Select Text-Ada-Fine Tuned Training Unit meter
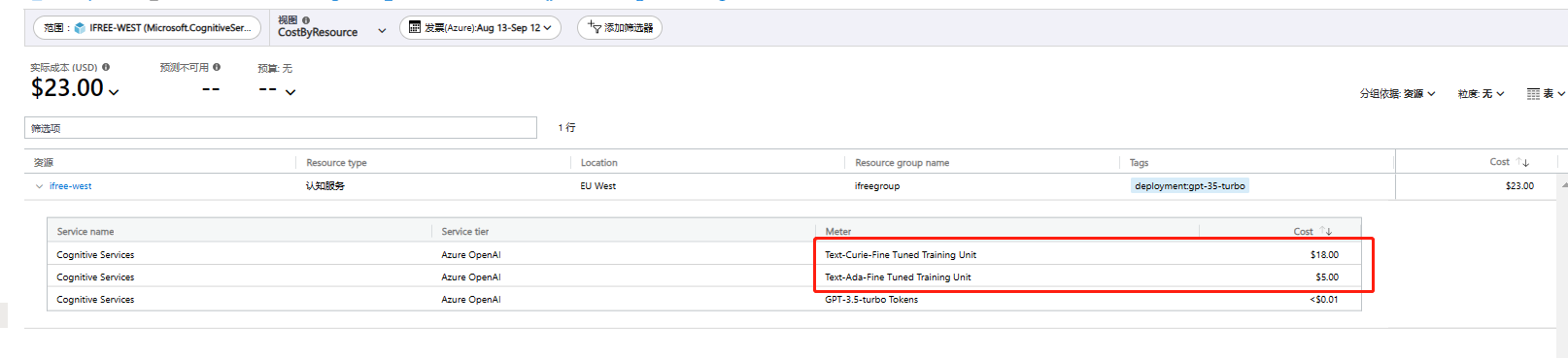 click(898, 277)
